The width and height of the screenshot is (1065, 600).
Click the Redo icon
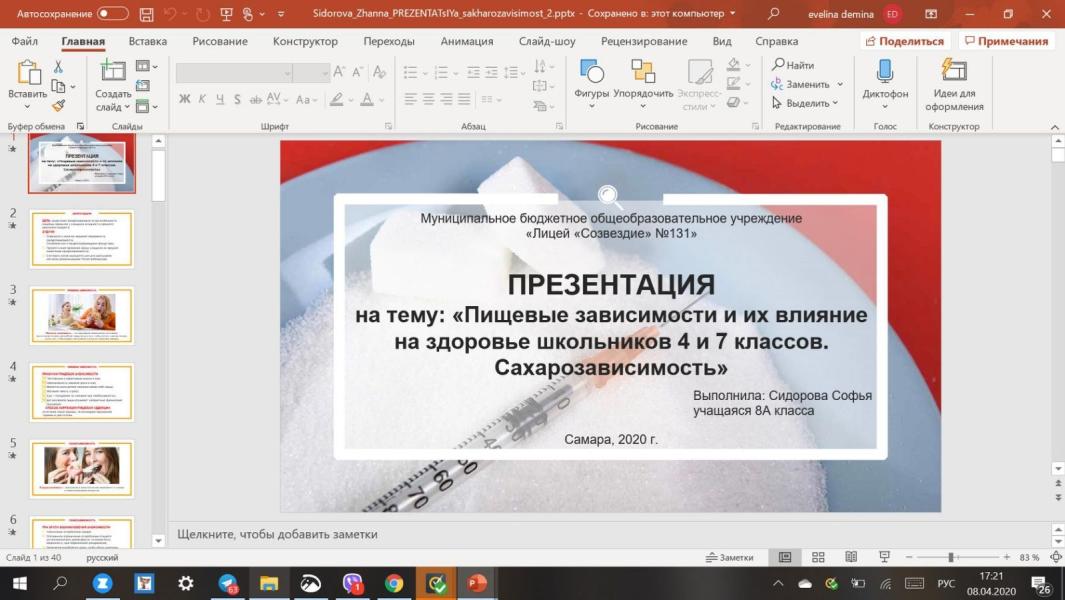coord(202,14)
